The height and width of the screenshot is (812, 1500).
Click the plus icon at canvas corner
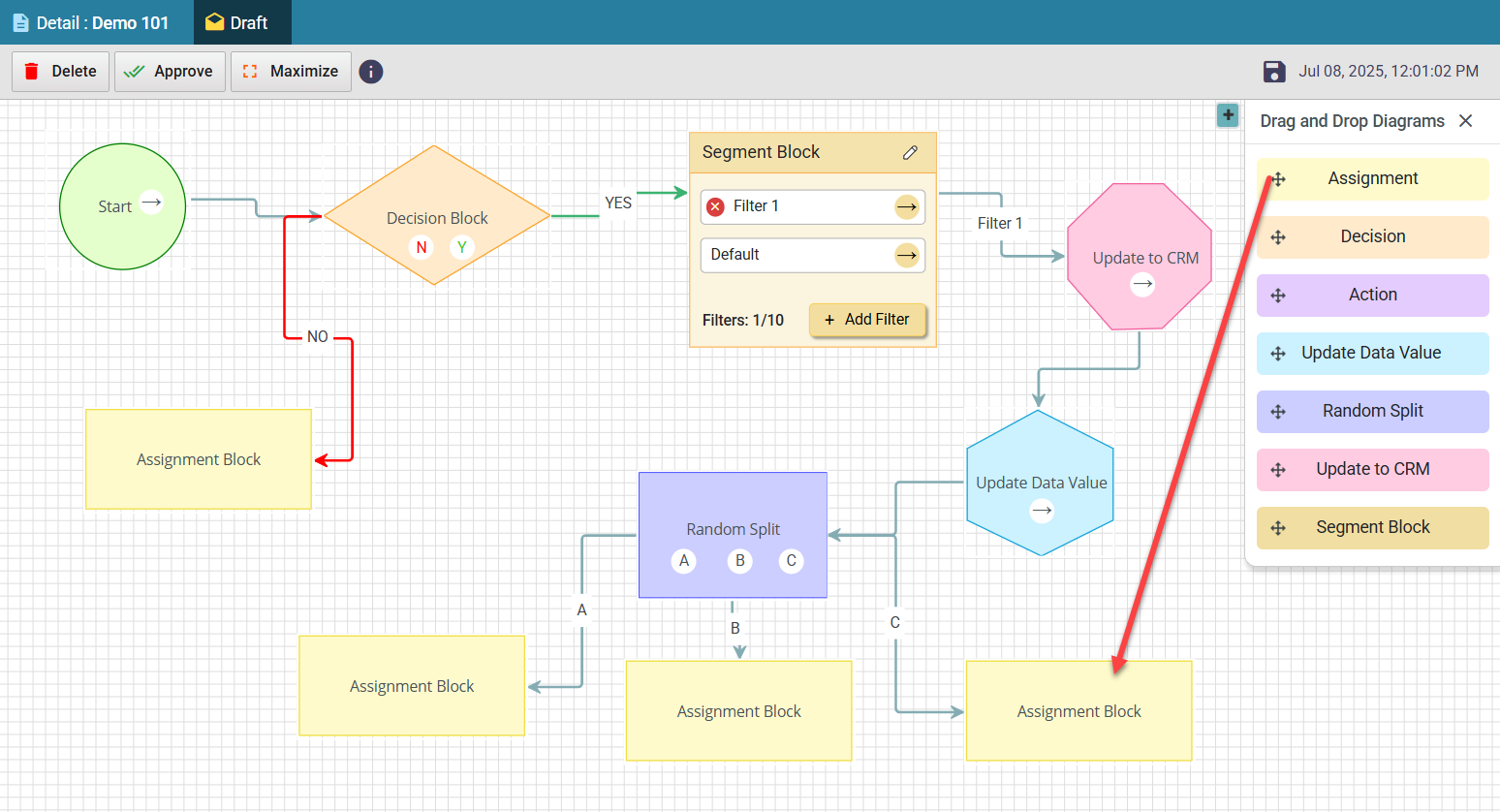[x=1228, y=115]
